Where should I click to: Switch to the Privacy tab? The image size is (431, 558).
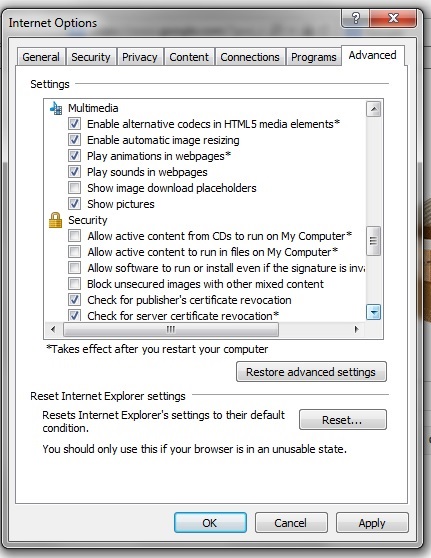pyautogui.click(x=140, y=57)
